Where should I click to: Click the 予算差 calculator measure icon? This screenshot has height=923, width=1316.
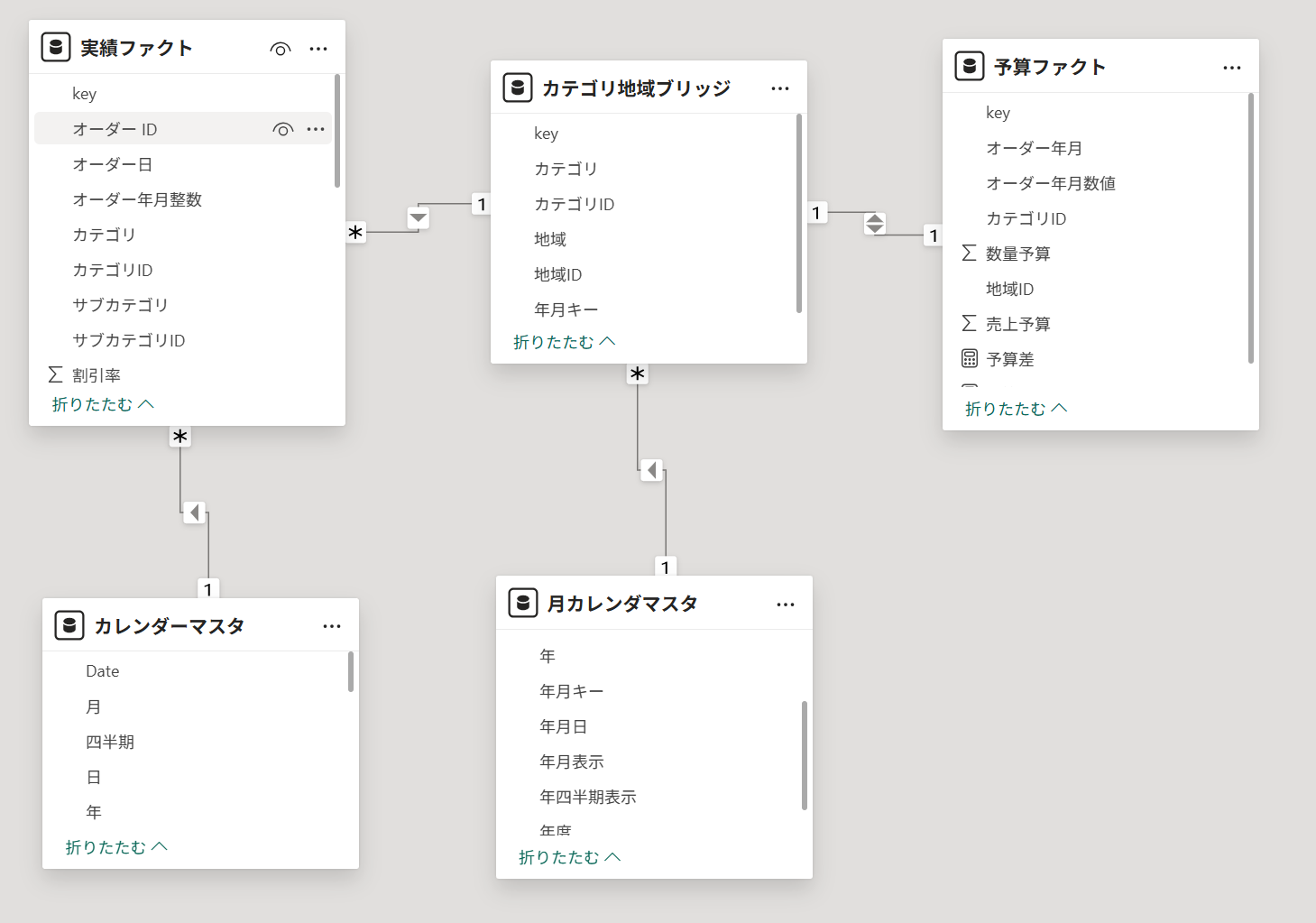[x=970, y=359]
